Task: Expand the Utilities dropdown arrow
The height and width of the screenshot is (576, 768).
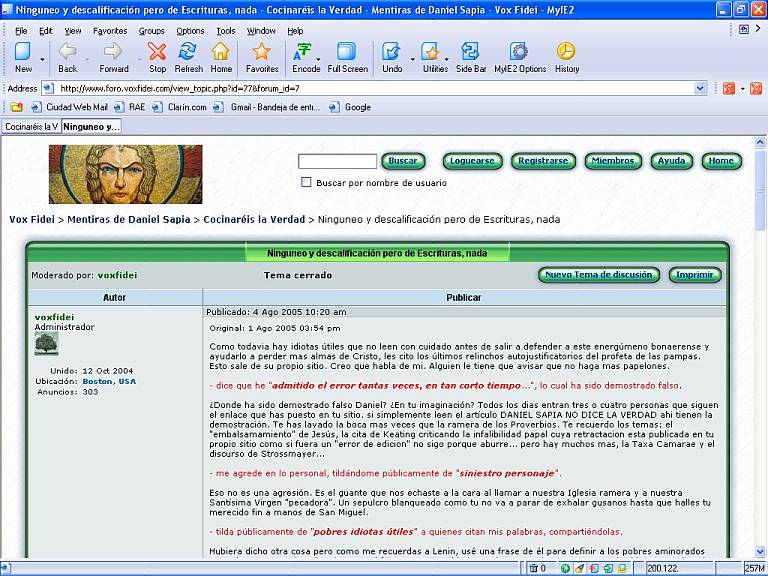Action: coord(447,57)
